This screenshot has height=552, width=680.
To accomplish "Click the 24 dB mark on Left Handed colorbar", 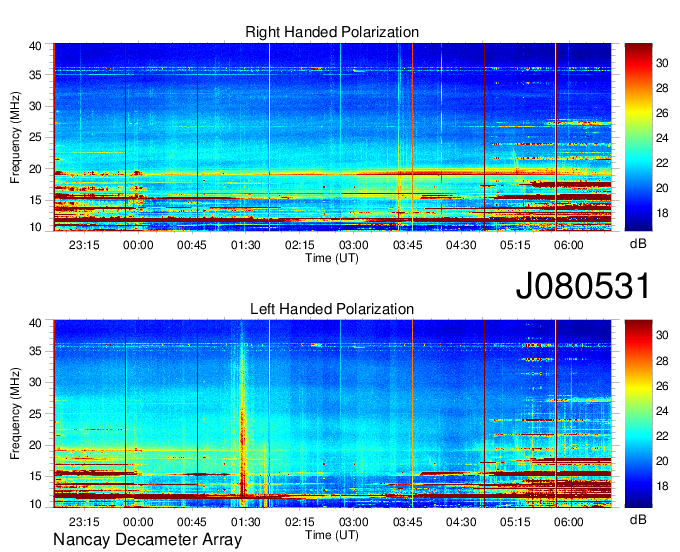I will (662, 411).
